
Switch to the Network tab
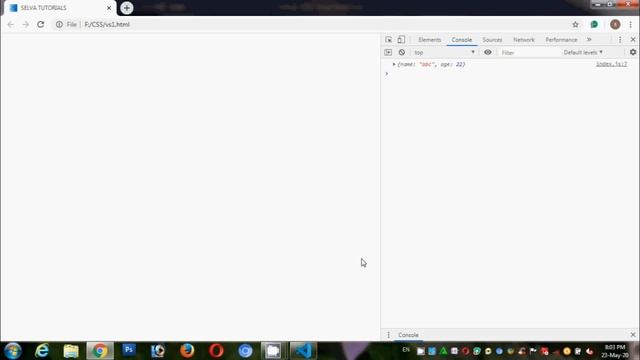(524, 40)
